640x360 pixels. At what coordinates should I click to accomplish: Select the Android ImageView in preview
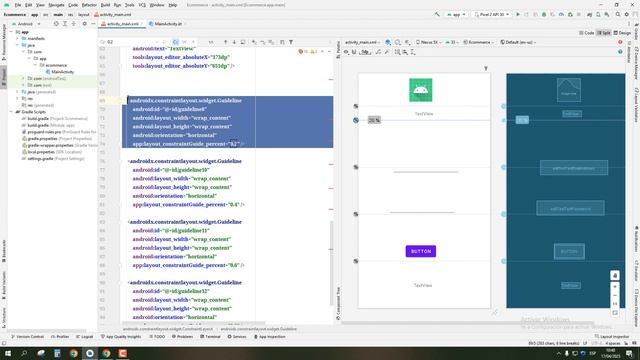420,90
